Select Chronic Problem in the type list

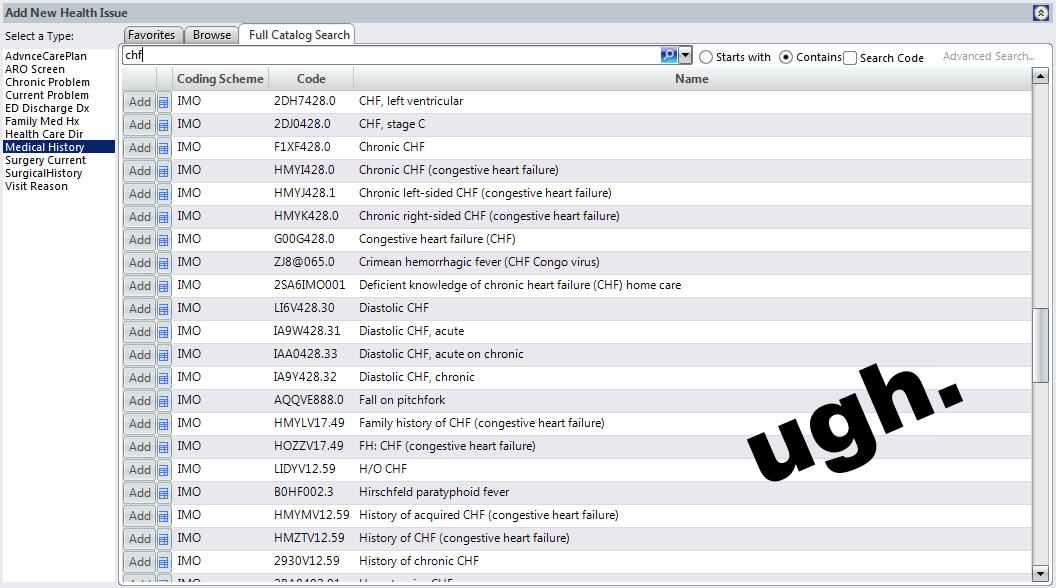tap(46, 82)
